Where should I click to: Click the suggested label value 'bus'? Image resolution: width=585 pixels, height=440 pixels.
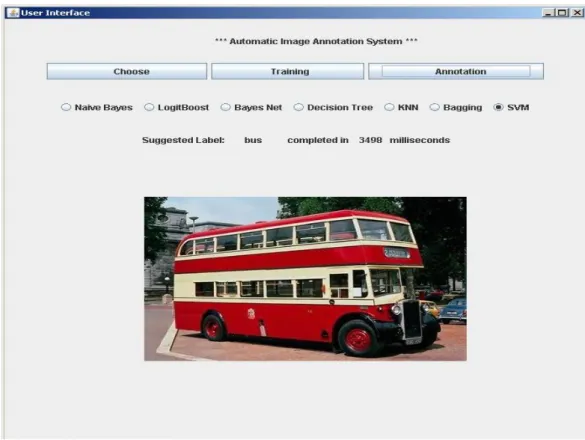[253, 140]
